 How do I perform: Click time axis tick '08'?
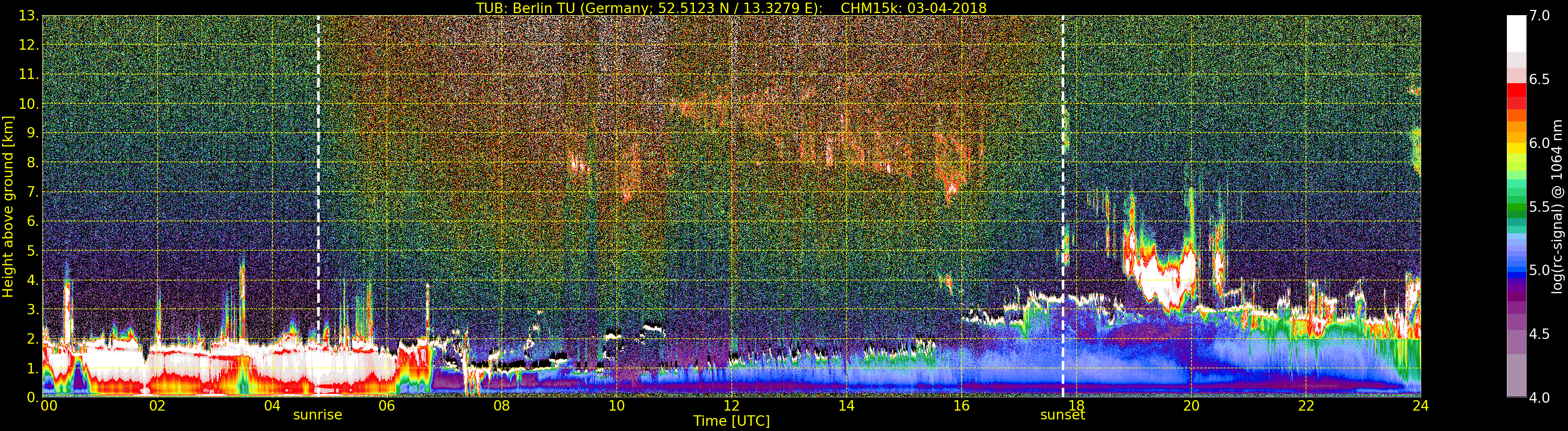(x=502, y=405)
